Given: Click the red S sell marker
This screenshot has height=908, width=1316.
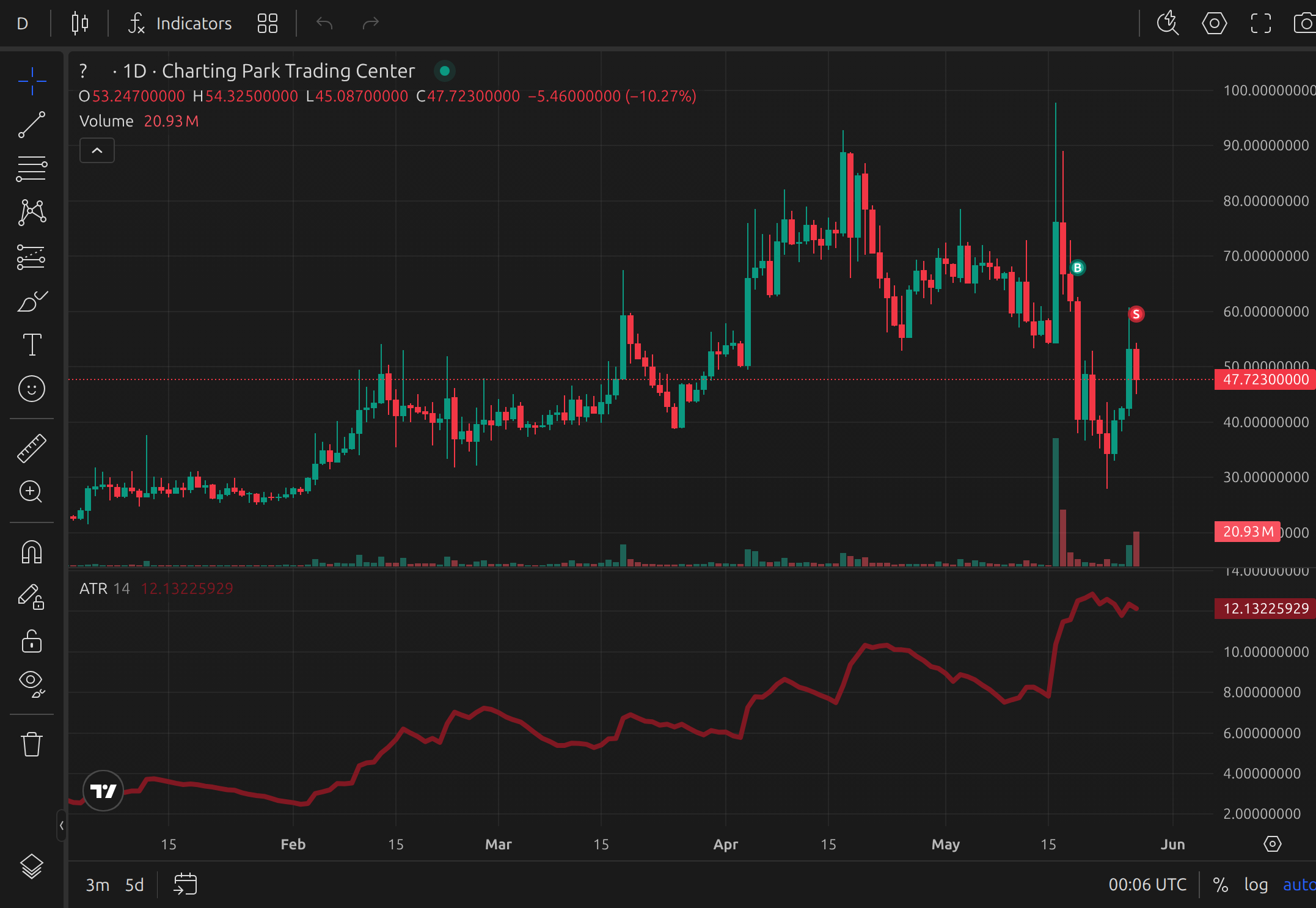Looking at the screenshot, I should click(1136, 314).
